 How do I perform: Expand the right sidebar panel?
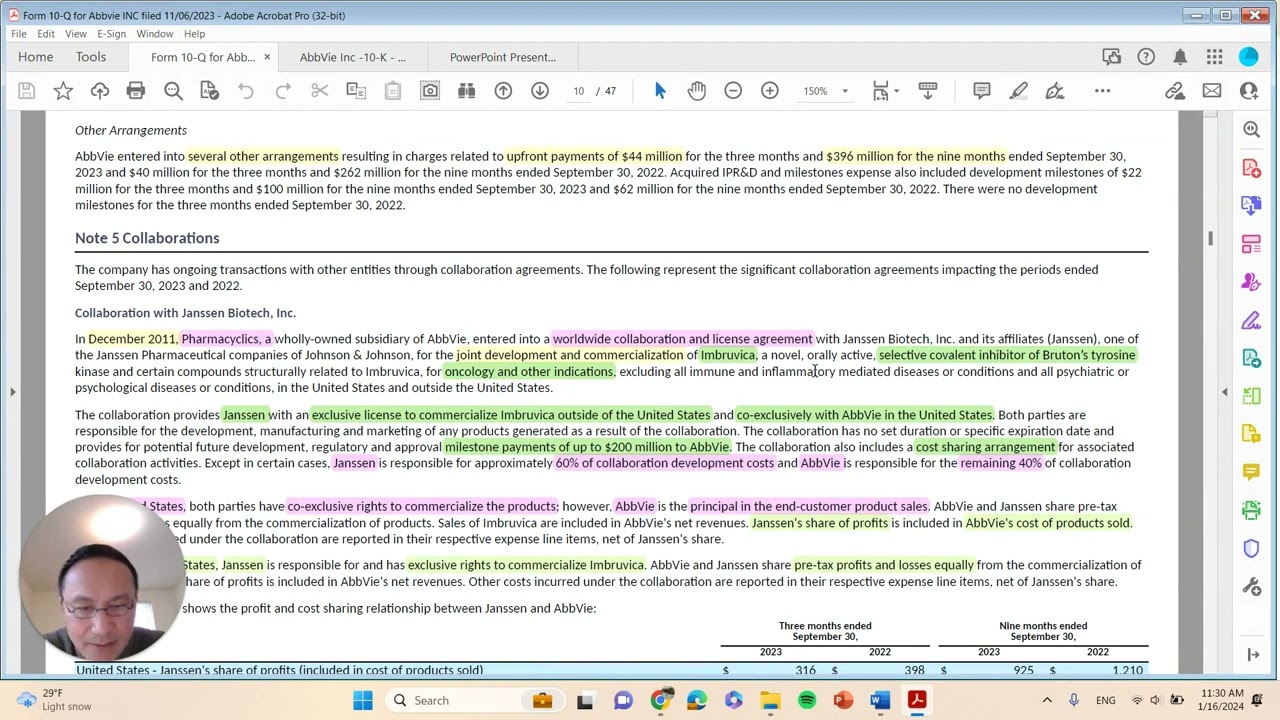point(1251,655)
